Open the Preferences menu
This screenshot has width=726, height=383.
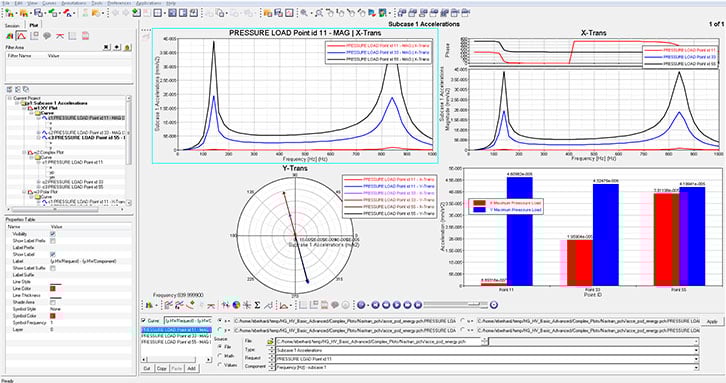coord(119,3)
